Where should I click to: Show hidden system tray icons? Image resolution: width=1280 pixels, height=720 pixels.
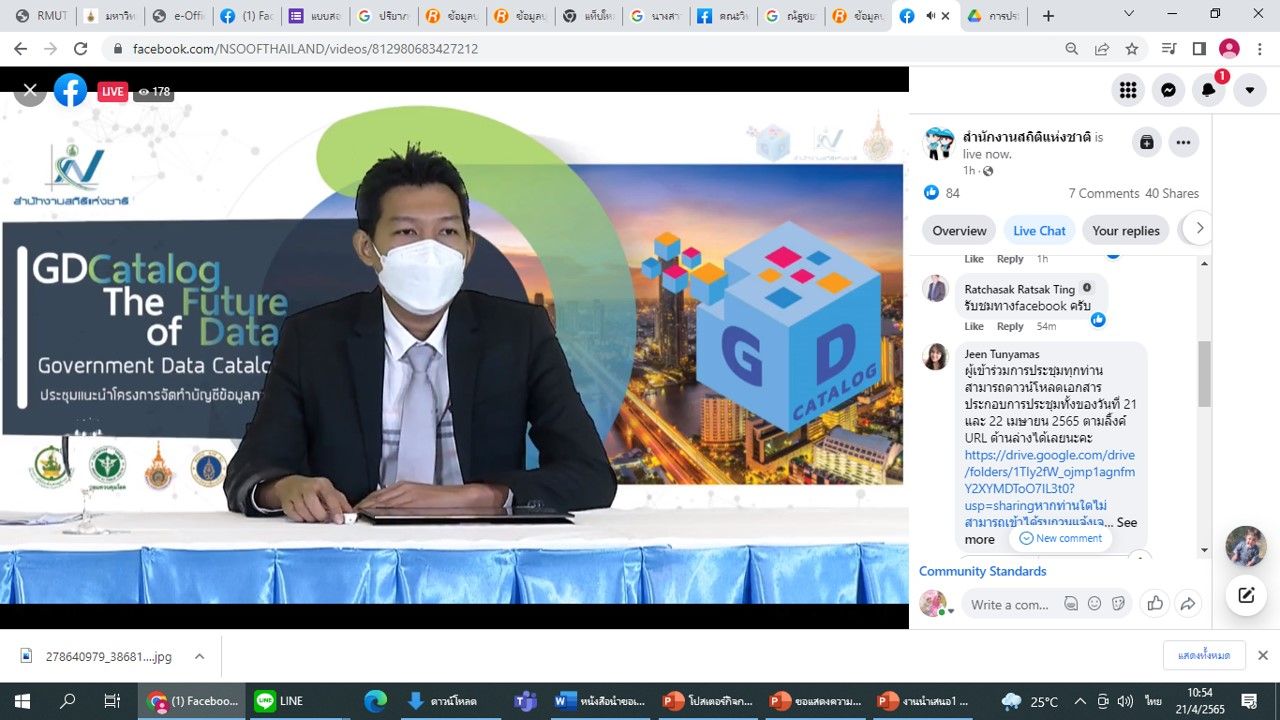pos(1080,701)
